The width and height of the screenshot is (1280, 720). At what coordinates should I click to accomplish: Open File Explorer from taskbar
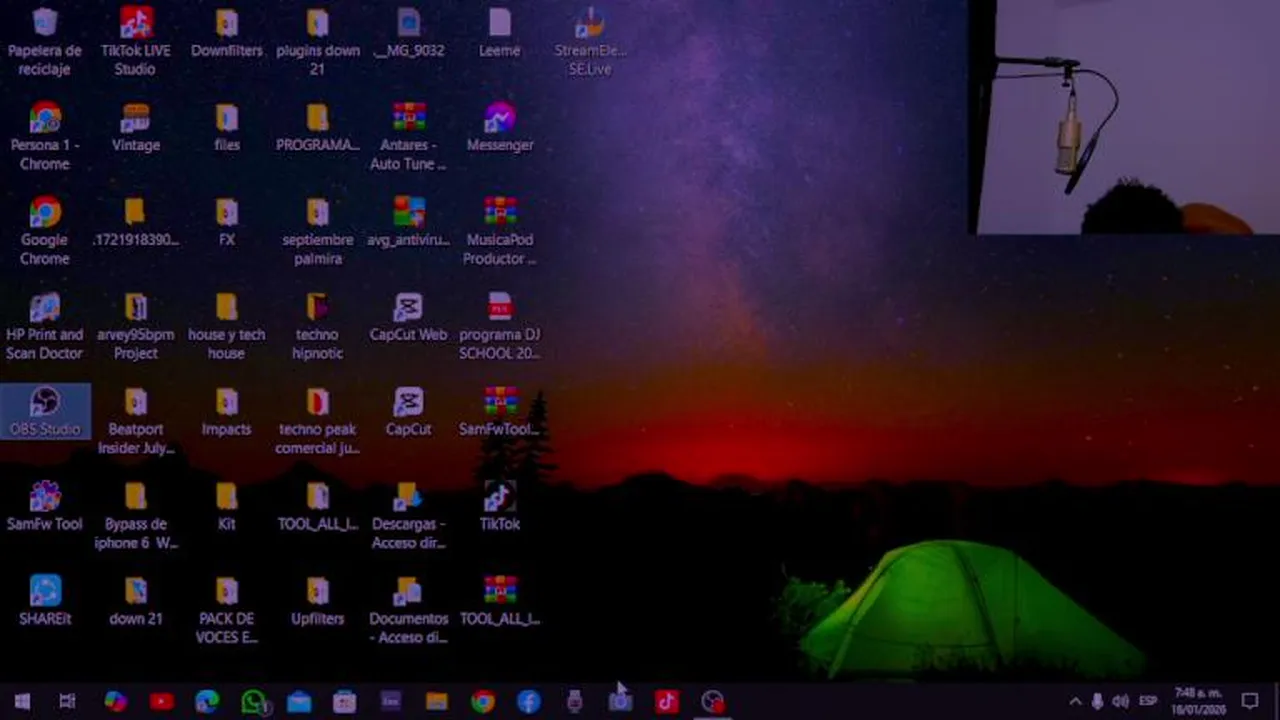tap(437, 701)
